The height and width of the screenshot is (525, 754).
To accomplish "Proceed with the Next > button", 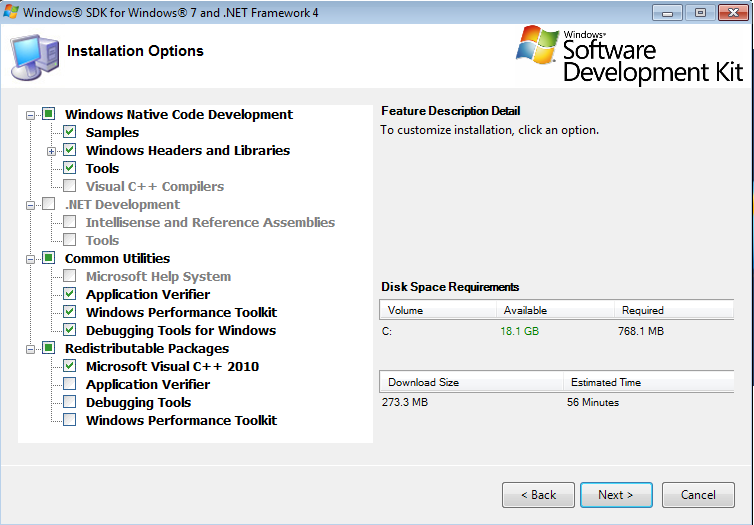I will (x=616, y=495).
